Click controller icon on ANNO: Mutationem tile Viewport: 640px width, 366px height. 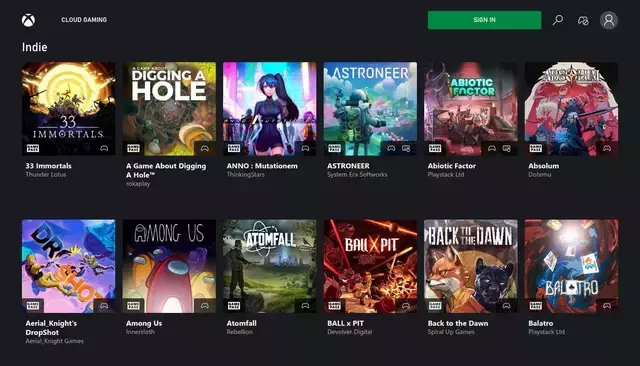[305, 149]
